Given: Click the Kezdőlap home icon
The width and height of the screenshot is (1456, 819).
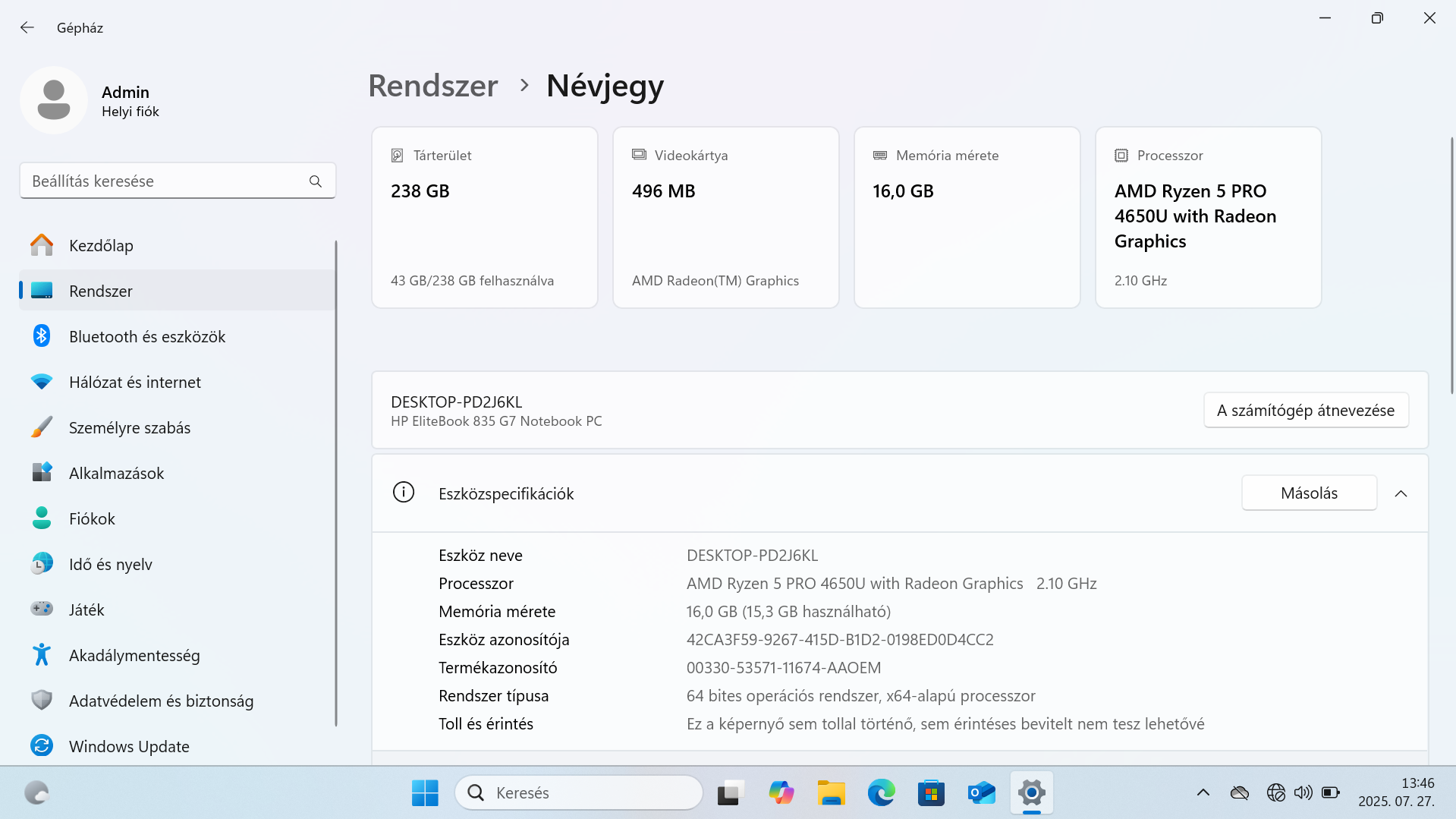Looking at the screenshot, I should 42,245.
